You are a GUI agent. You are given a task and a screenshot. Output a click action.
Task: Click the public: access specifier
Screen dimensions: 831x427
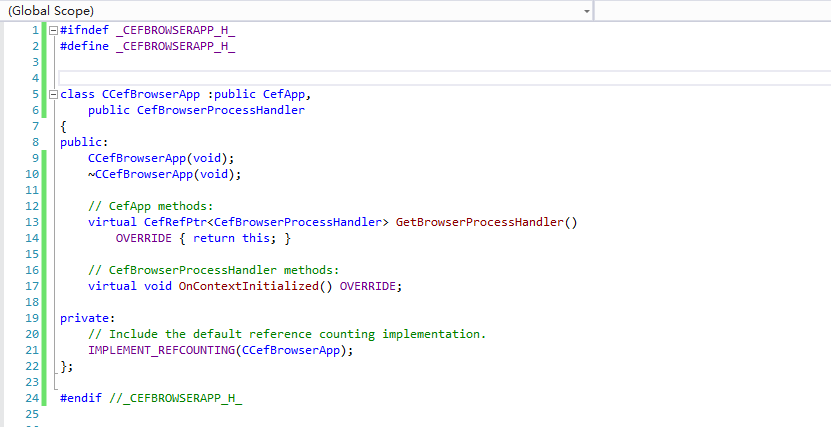click(x=84, y=142)
